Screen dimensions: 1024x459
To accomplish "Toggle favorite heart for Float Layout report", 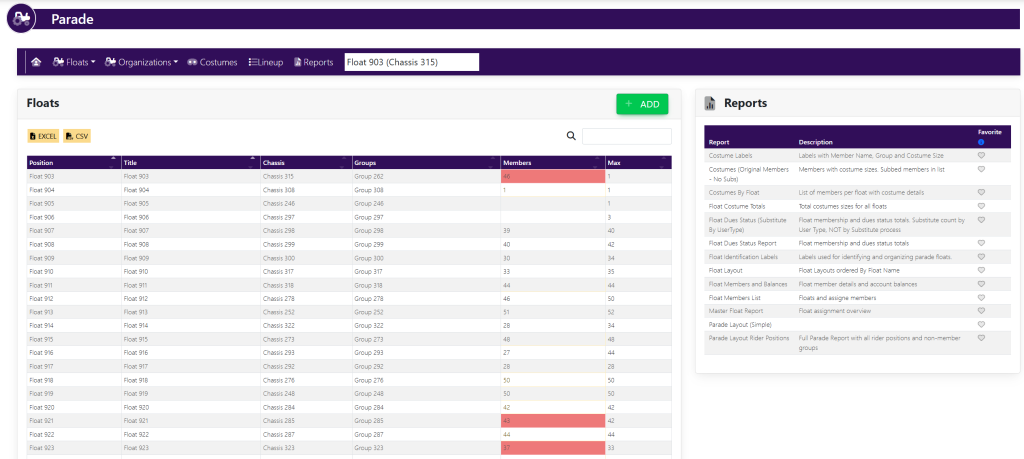I will pos(981,271).
